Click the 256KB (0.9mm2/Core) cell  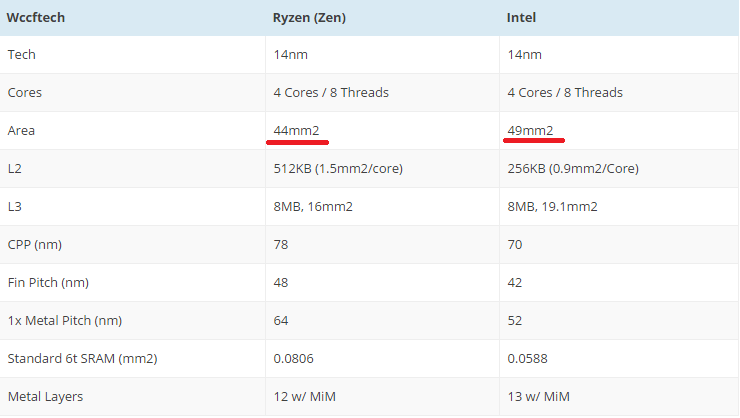coord(573,169)
